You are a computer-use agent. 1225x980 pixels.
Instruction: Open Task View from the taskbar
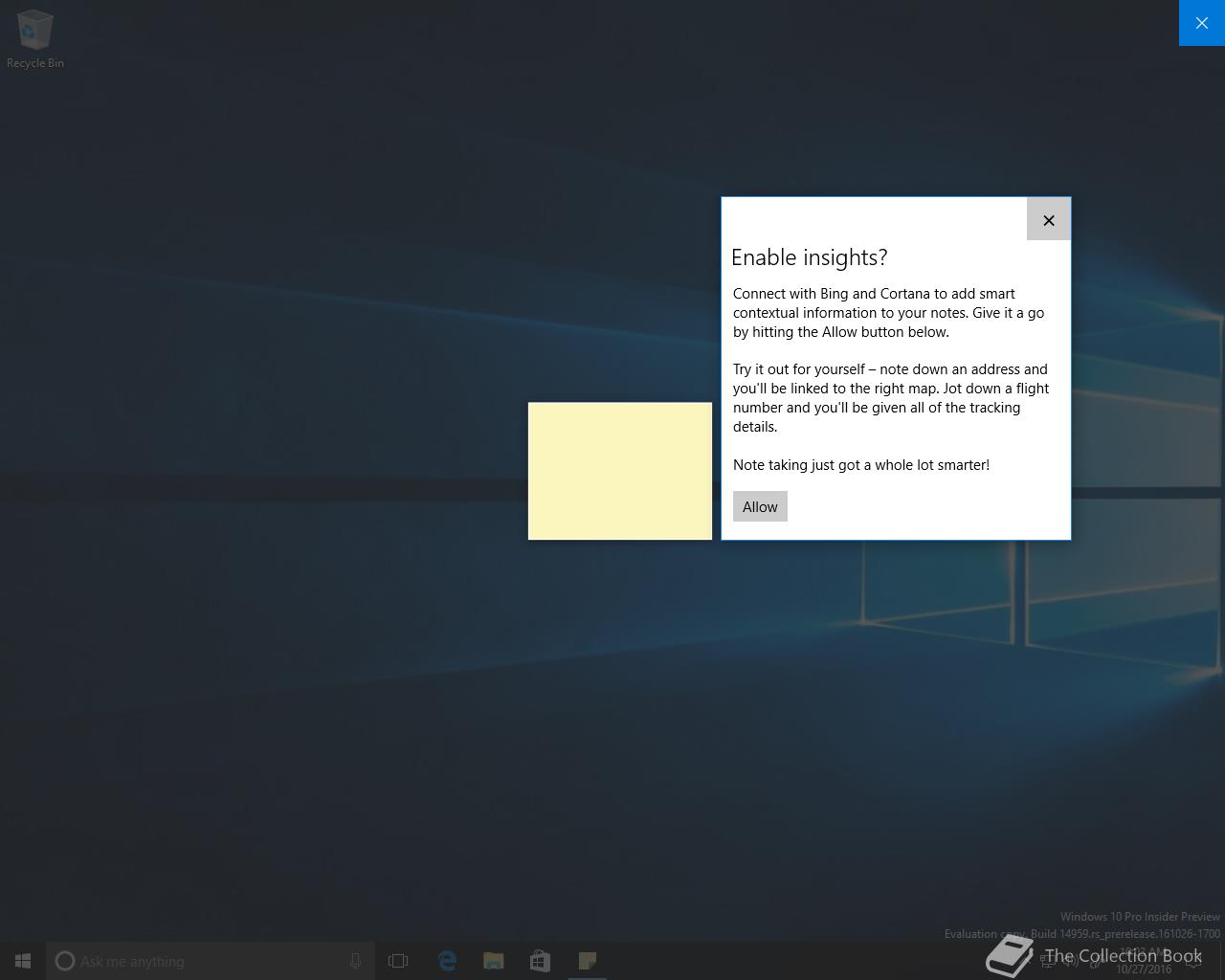tap(398, 961)
